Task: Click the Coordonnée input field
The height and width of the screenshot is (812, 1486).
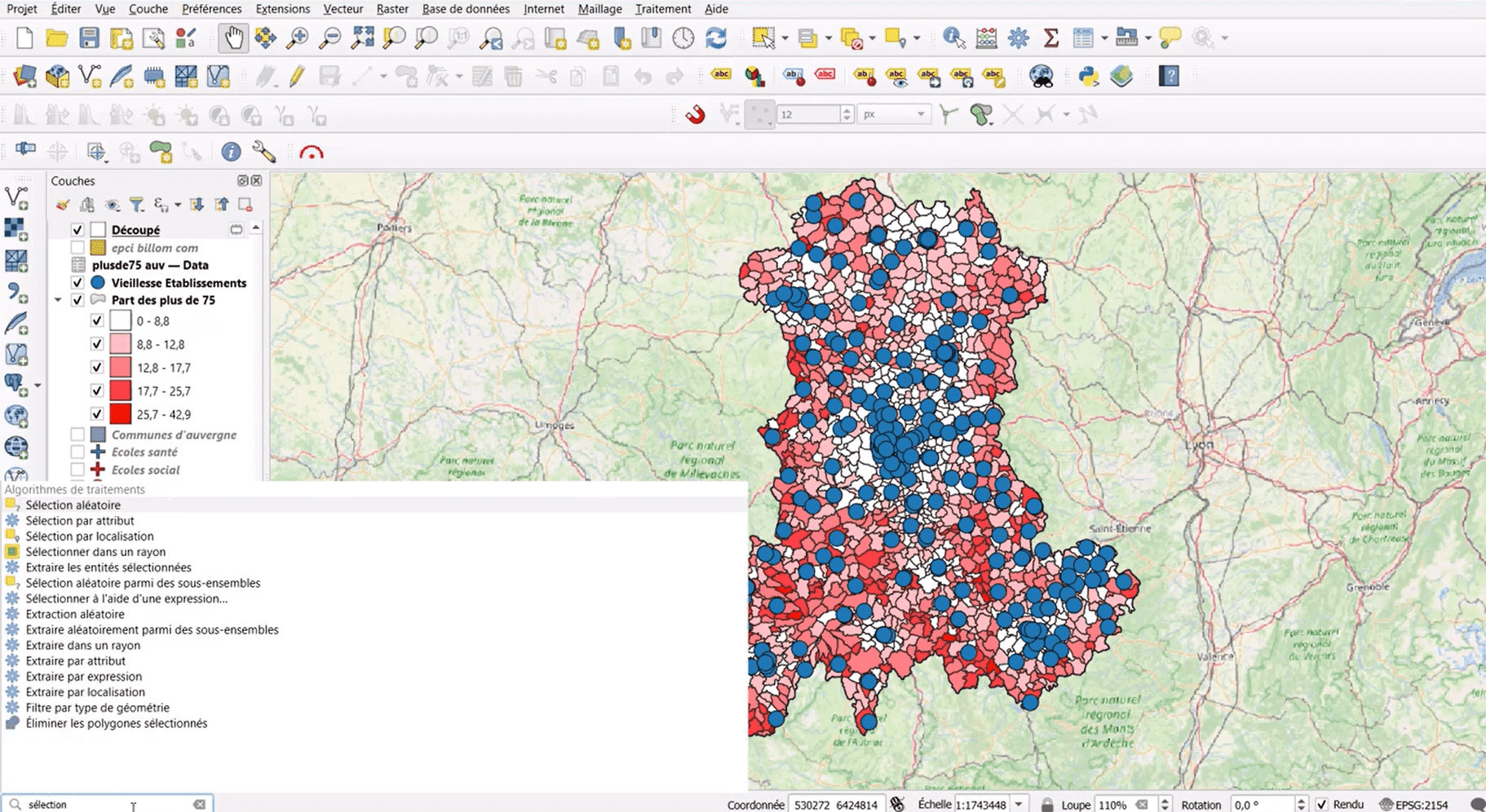Action: point(836,805)
